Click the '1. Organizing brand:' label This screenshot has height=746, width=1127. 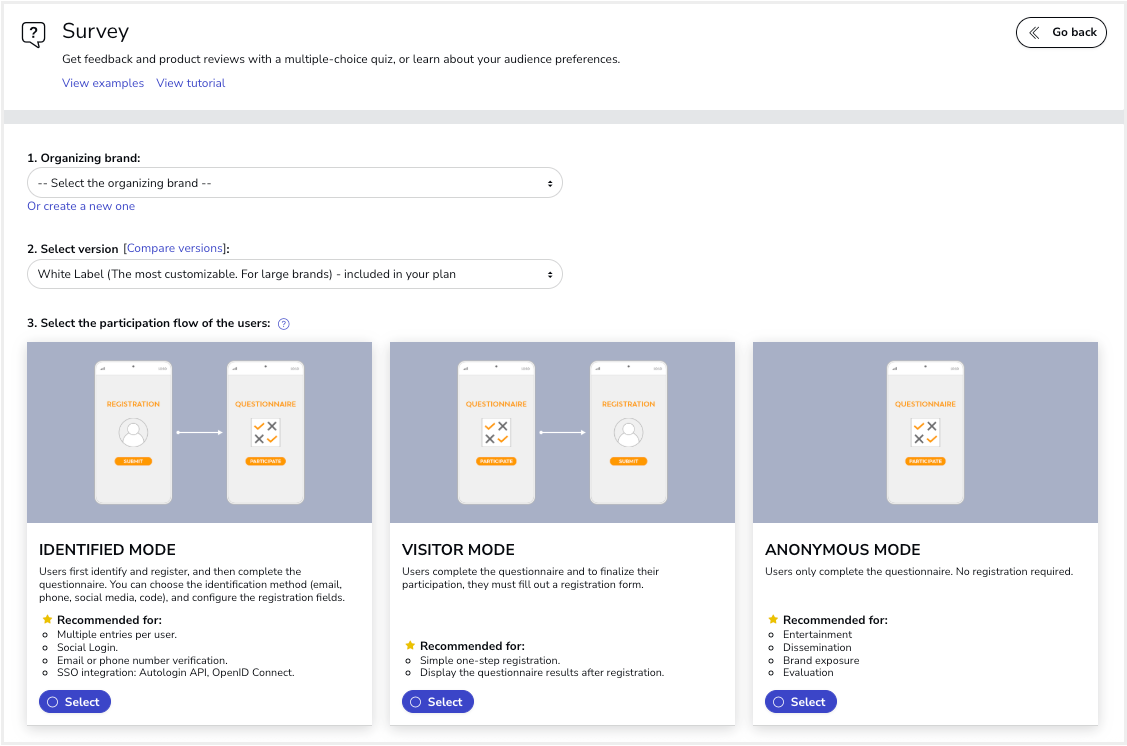(x=84, y=158)
